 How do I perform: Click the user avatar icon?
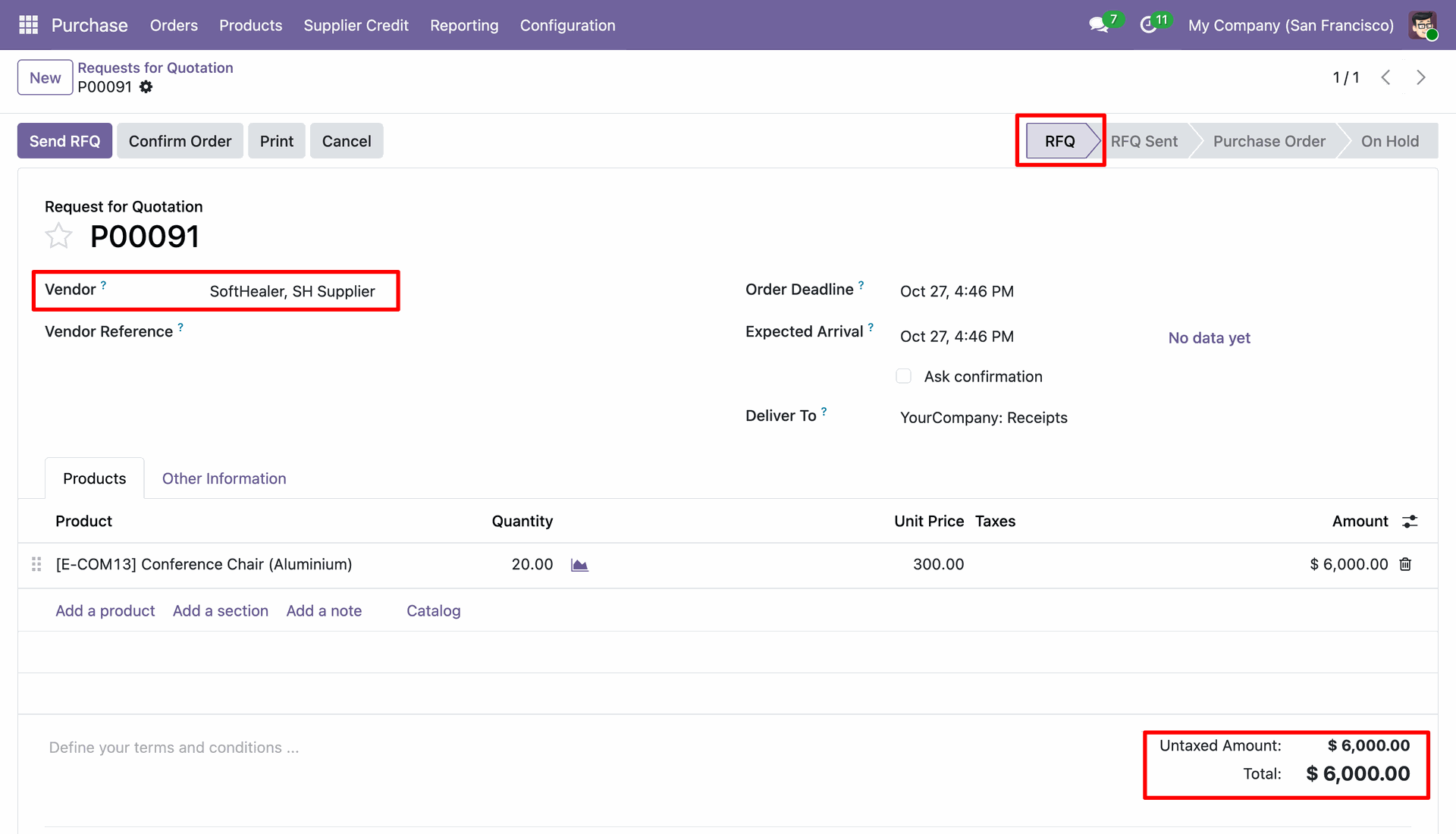coord(1423,25)
